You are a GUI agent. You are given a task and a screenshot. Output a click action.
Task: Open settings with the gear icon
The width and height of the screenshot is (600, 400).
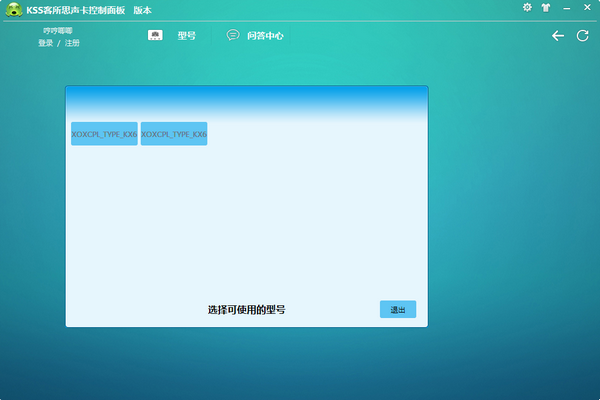coord(527,7)
